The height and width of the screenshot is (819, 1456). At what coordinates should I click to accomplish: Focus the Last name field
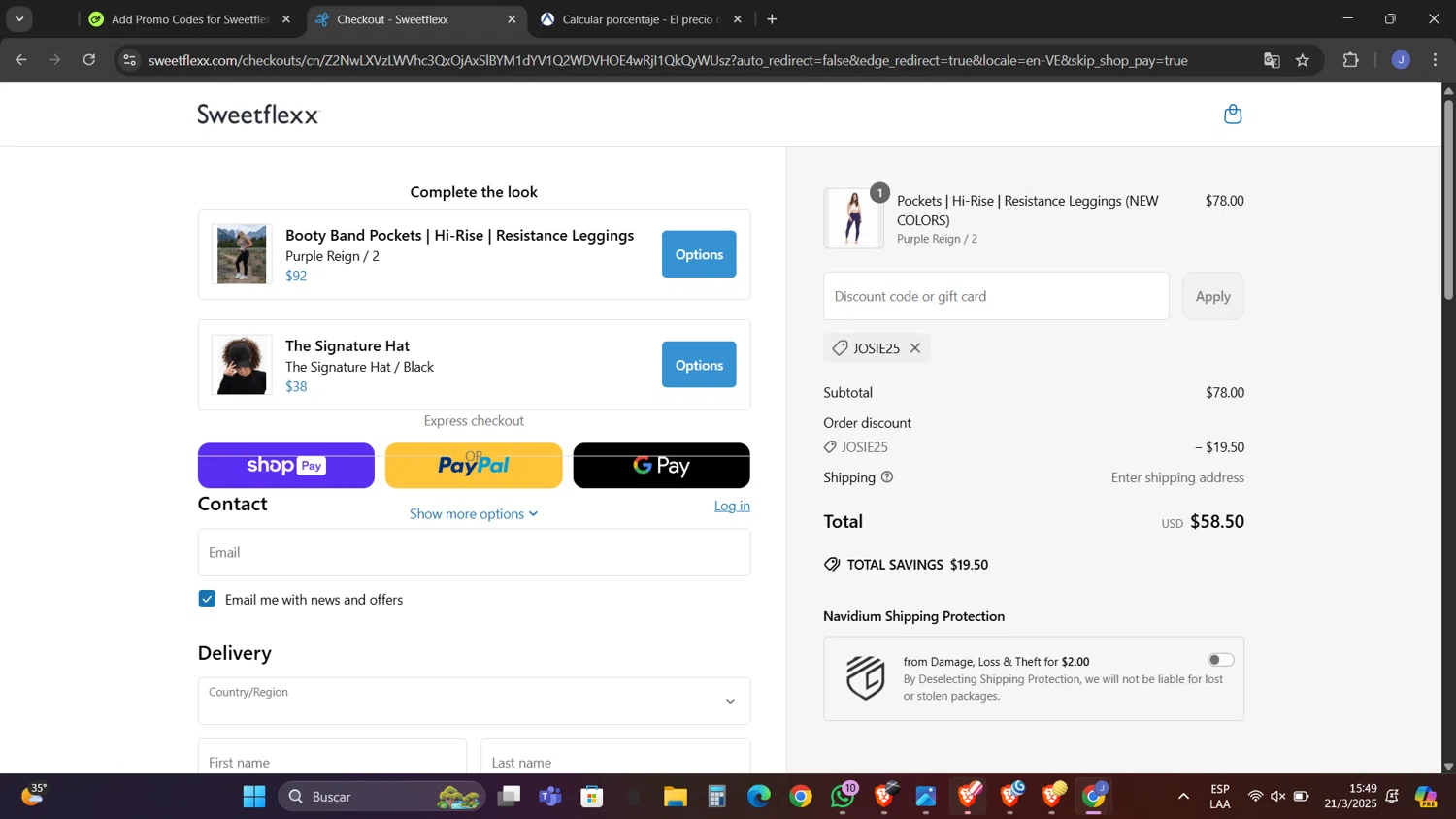(615, 757)
